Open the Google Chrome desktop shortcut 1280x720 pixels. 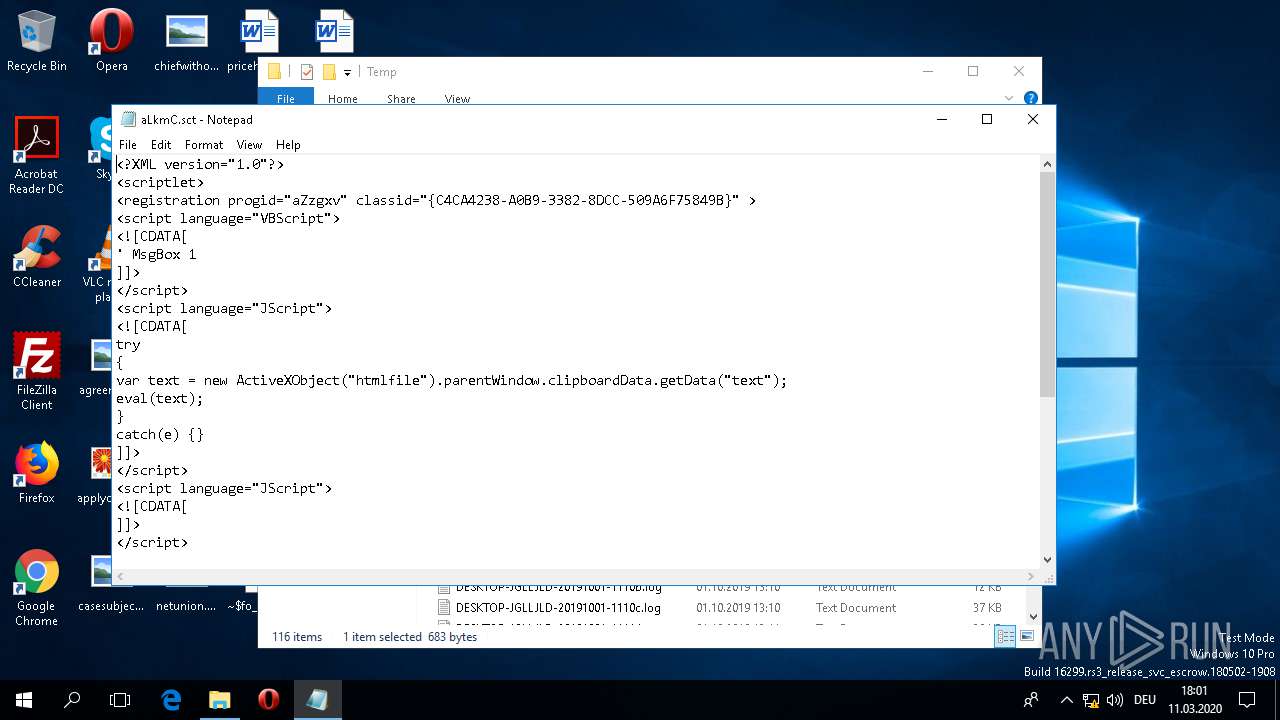click(37, 587)
